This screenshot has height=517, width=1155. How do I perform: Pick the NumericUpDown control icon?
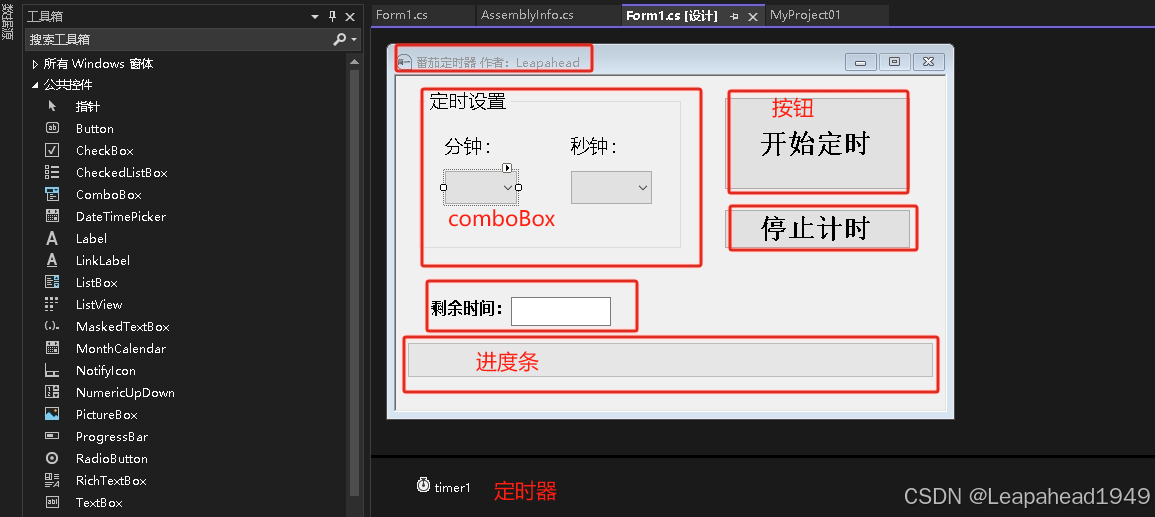pyautogui.click(x=52, y=393)
